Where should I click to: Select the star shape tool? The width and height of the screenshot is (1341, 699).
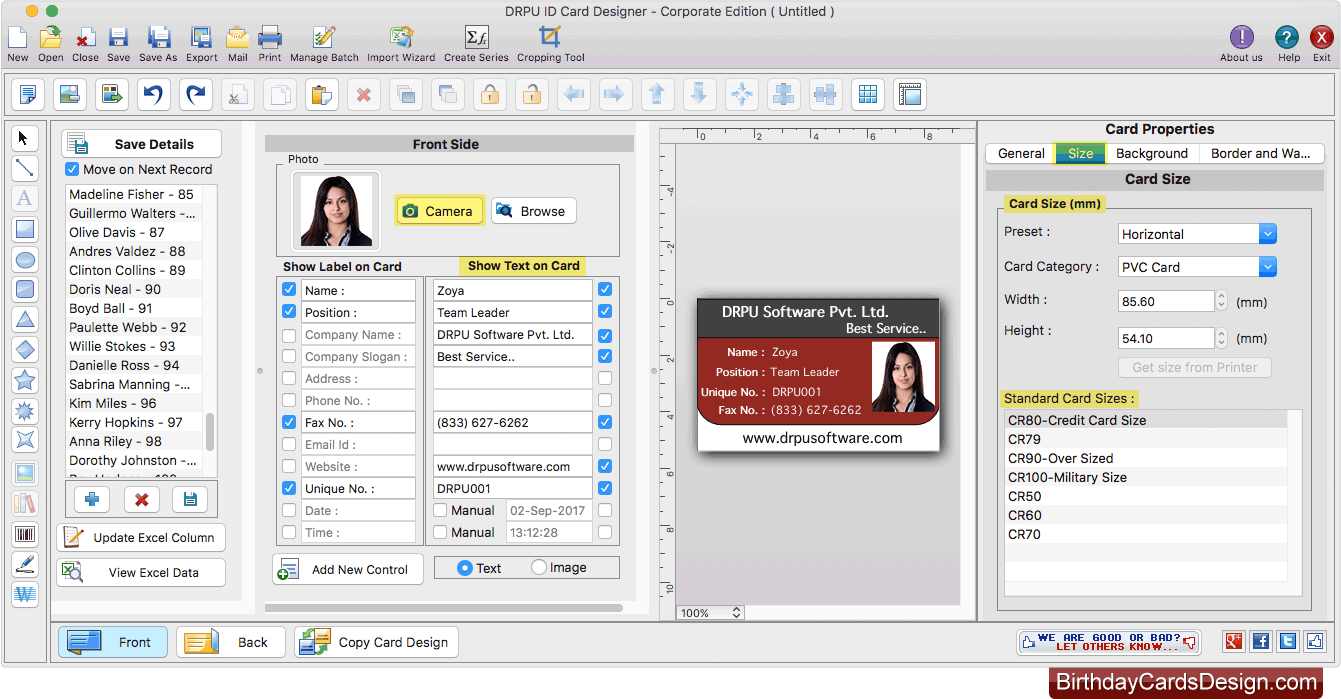pyautogui.click(x=25, y=380)
